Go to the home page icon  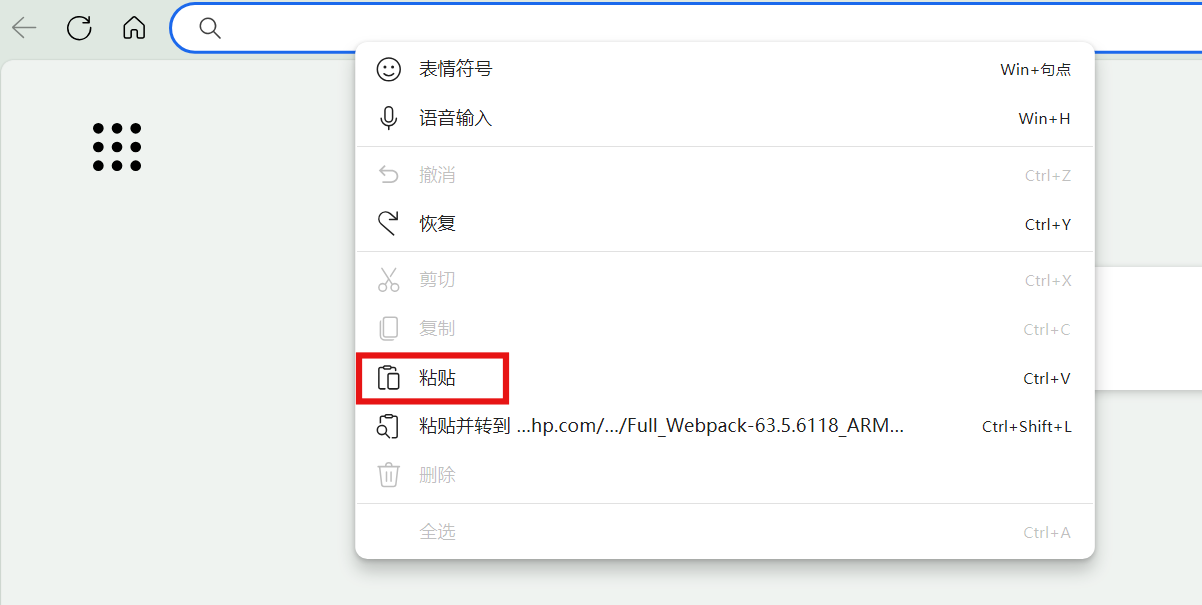134,28
